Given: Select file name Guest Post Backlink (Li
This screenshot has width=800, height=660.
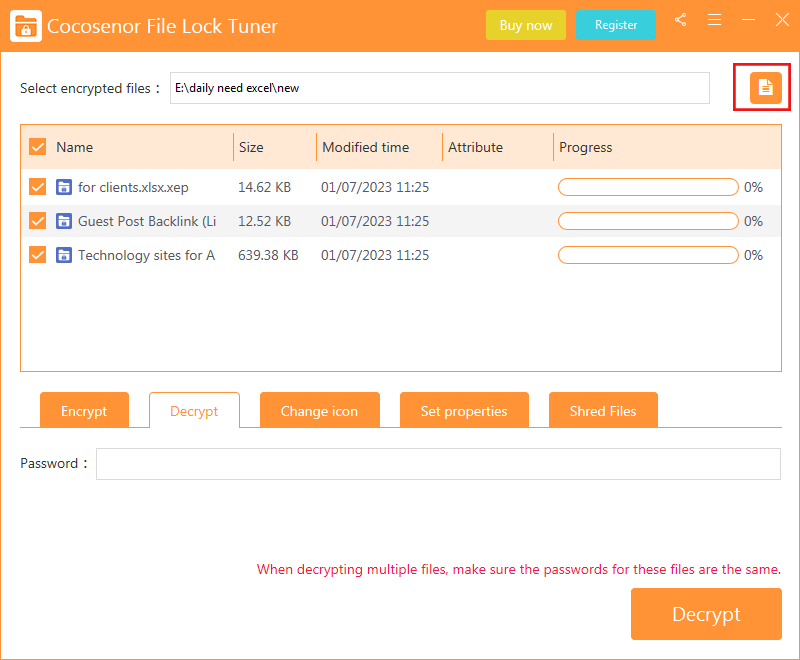Looking at the screenshot, I should point(147,221).
